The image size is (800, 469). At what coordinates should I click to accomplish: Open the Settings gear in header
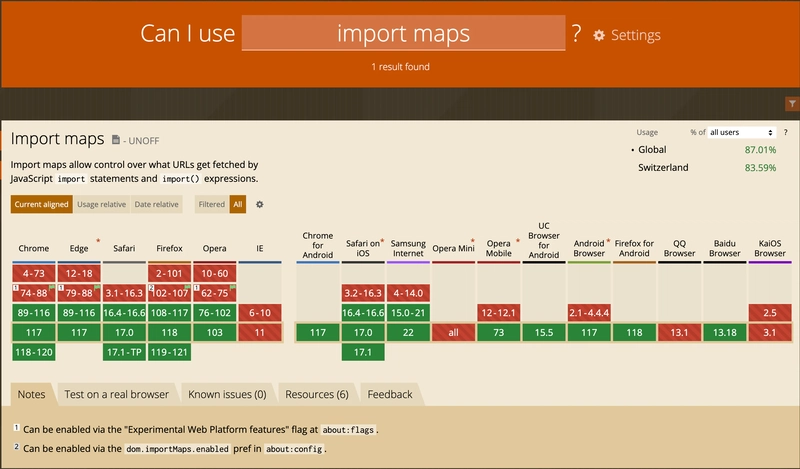(x=627, y=35)
